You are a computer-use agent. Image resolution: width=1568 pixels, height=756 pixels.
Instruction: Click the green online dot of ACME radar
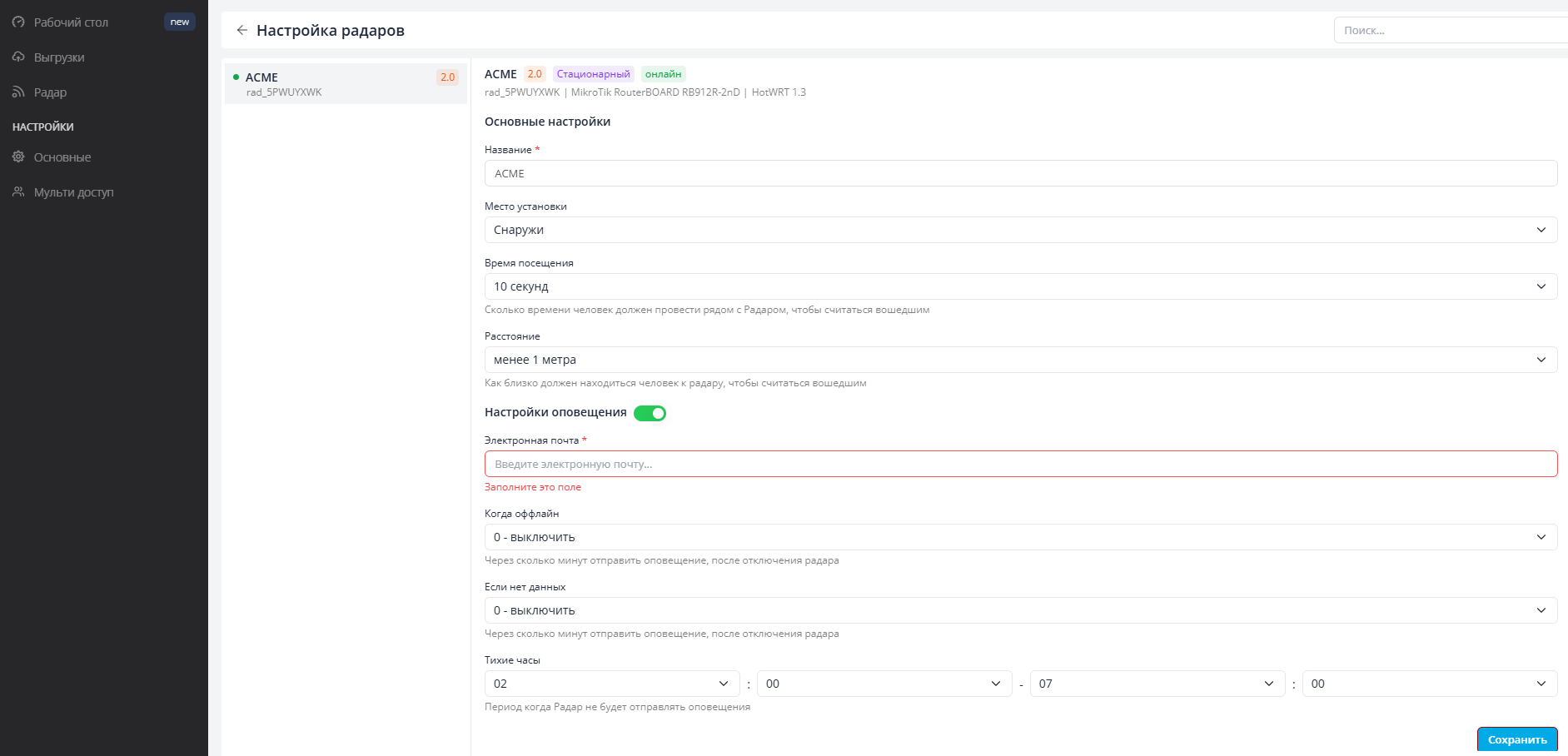click(x=236, y=77)
